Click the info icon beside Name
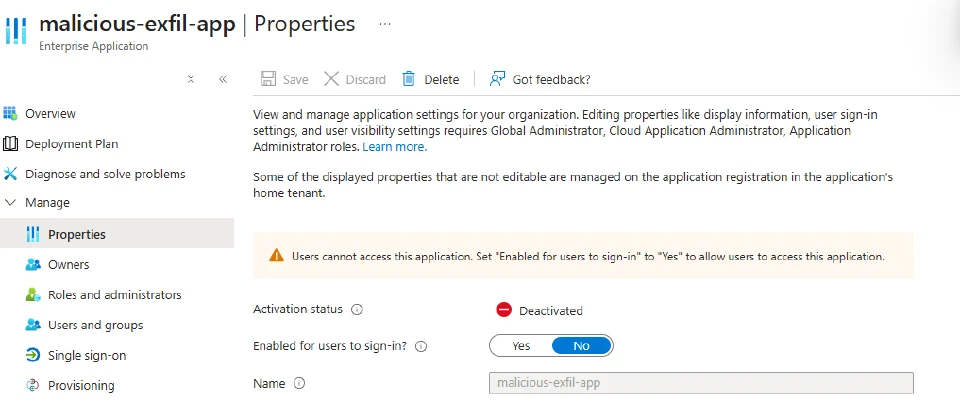Image resolution: width=960 pixels, height=402 pixels. tap(299, 384)
